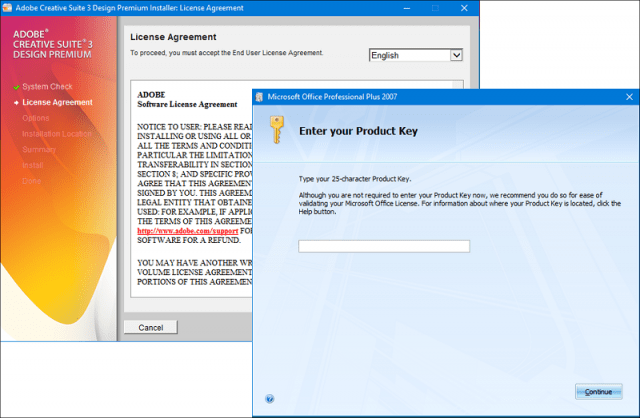The height and width of the screenshot is (418, 640).
Task: Select the Summary step in Adobe sidebar
Action: 39,149
